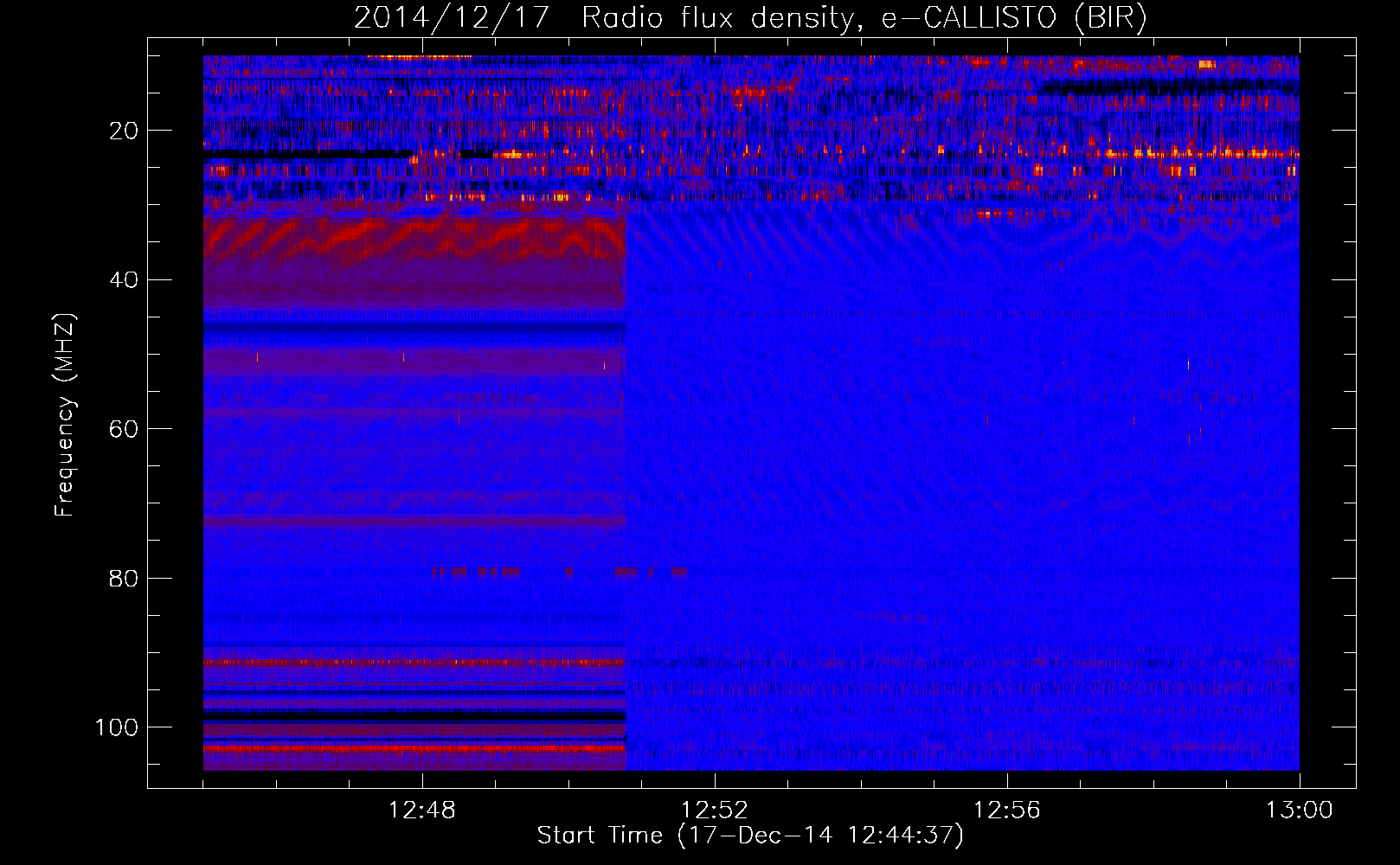Click the "12:48" time tick label

click(422, 811)
